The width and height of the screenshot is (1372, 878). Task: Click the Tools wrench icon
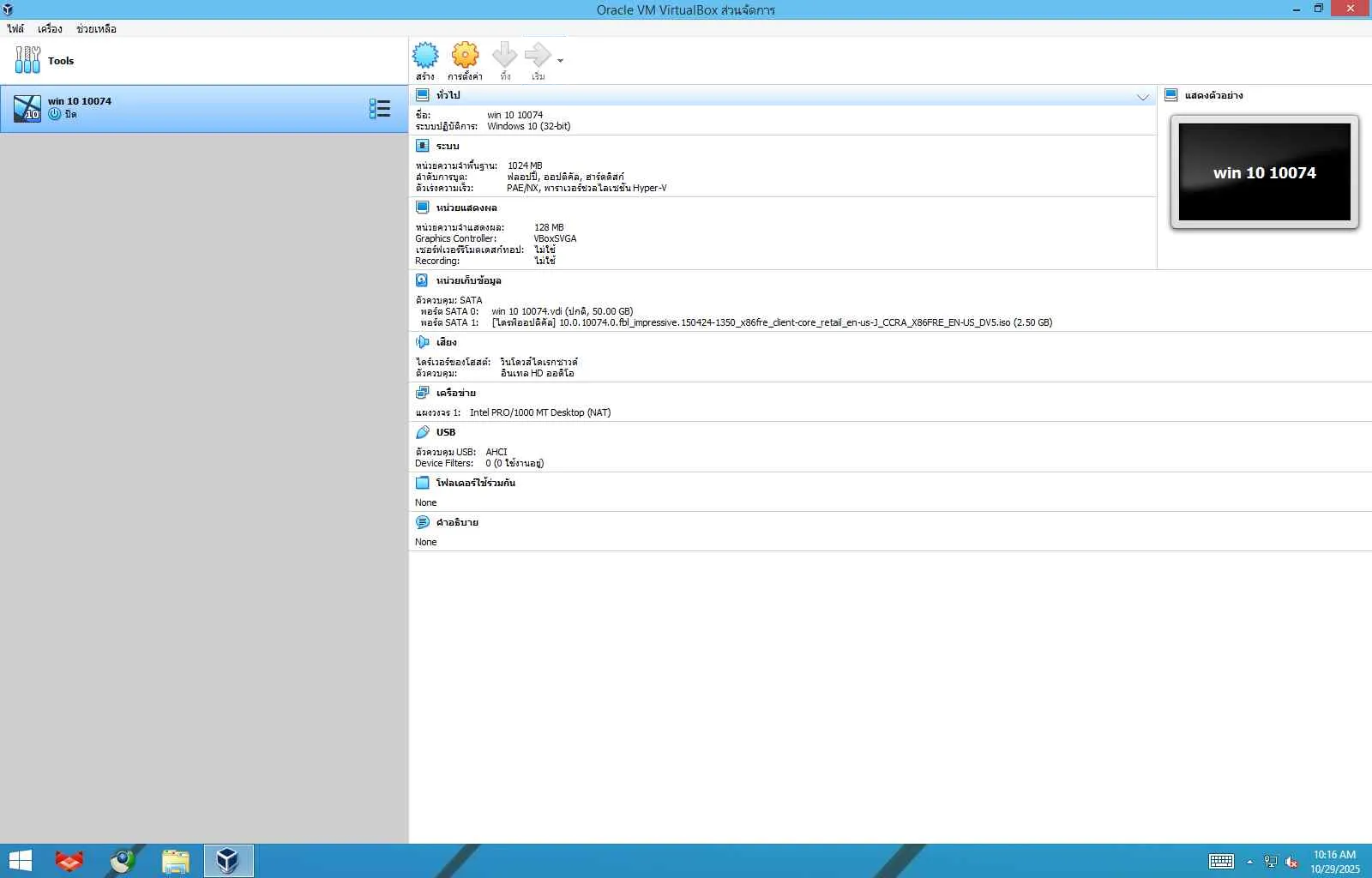pos(27,60)
